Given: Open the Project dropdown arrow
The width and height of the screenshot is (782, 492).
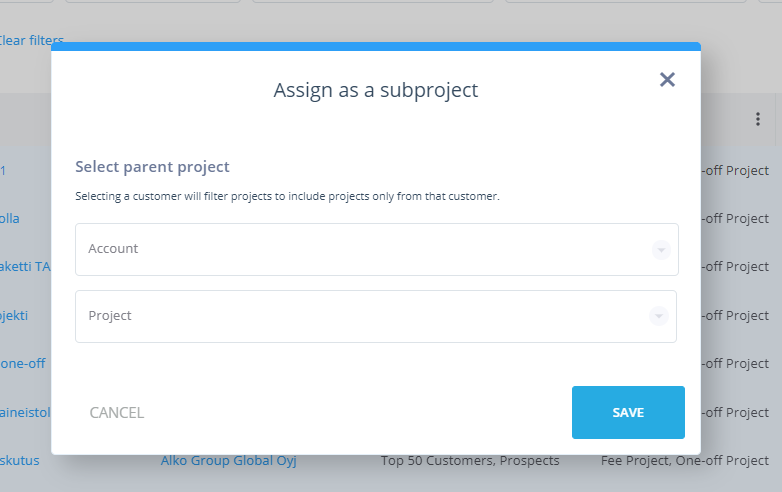Looking at the screenshot, I should click(658, 316).
